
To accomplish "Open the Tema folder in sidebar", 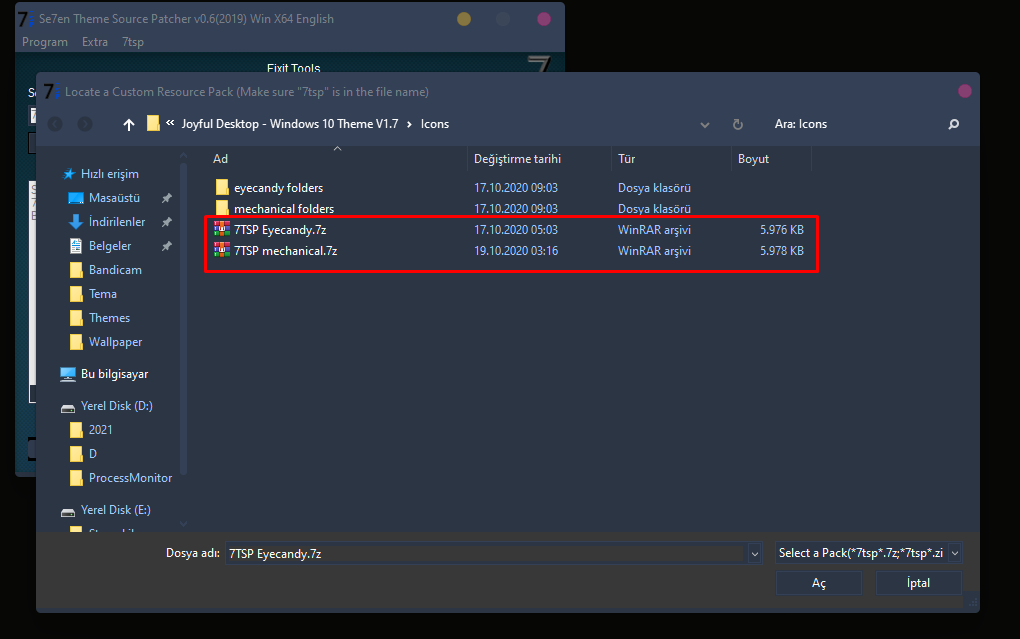I will pyautogui.click(x=103, y=294).
